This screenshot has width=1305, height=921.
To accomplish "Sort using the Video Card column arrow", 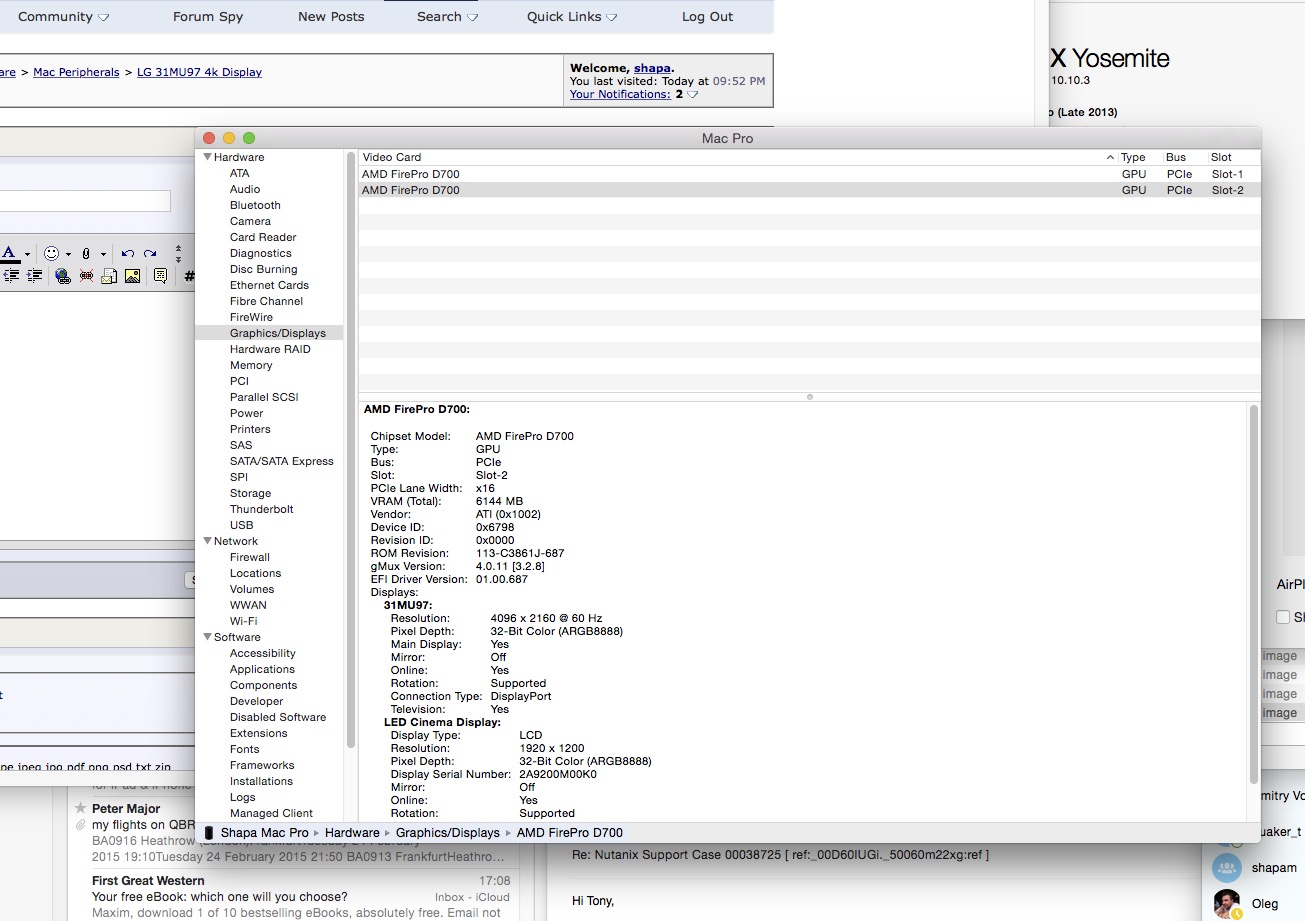I will pos(1110,157).
